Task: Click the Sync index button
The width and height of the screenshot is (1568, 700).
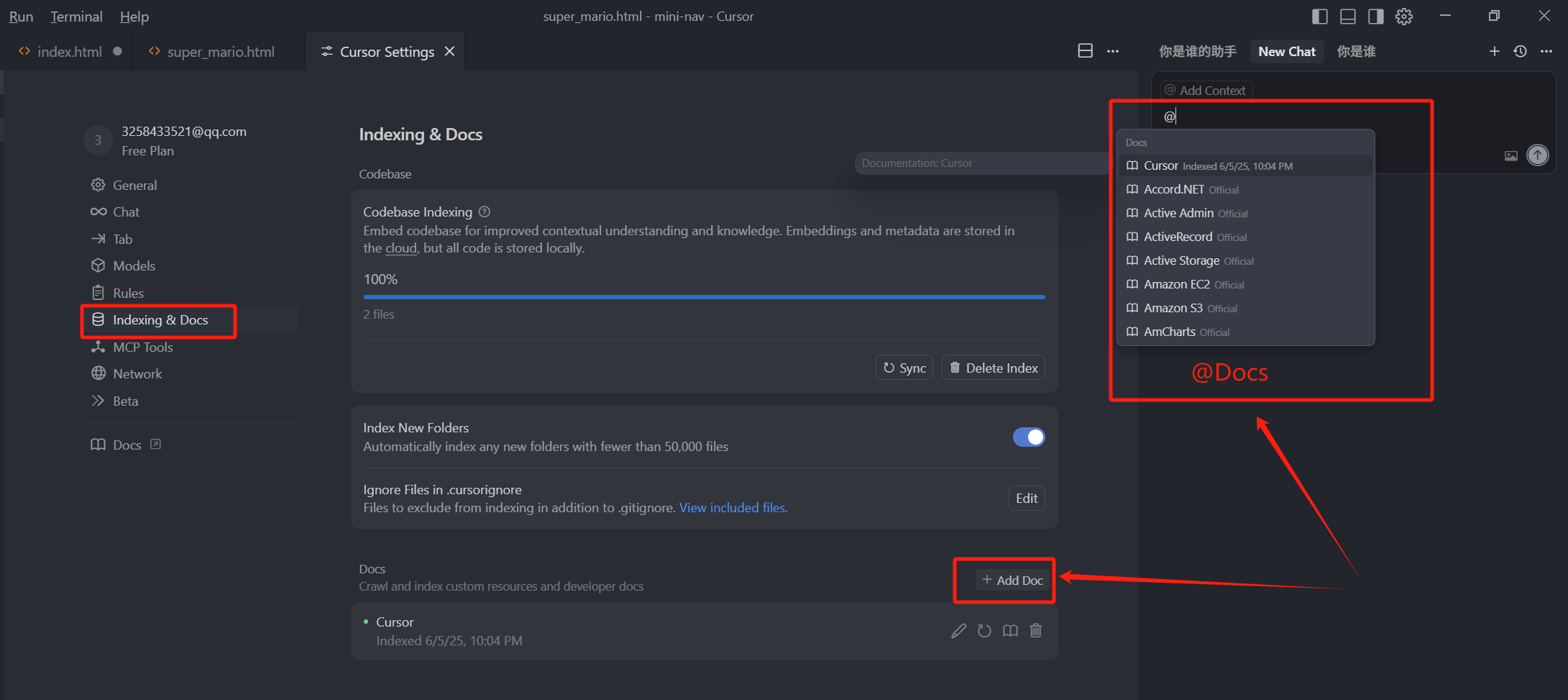Action: (x=904, y=368)
